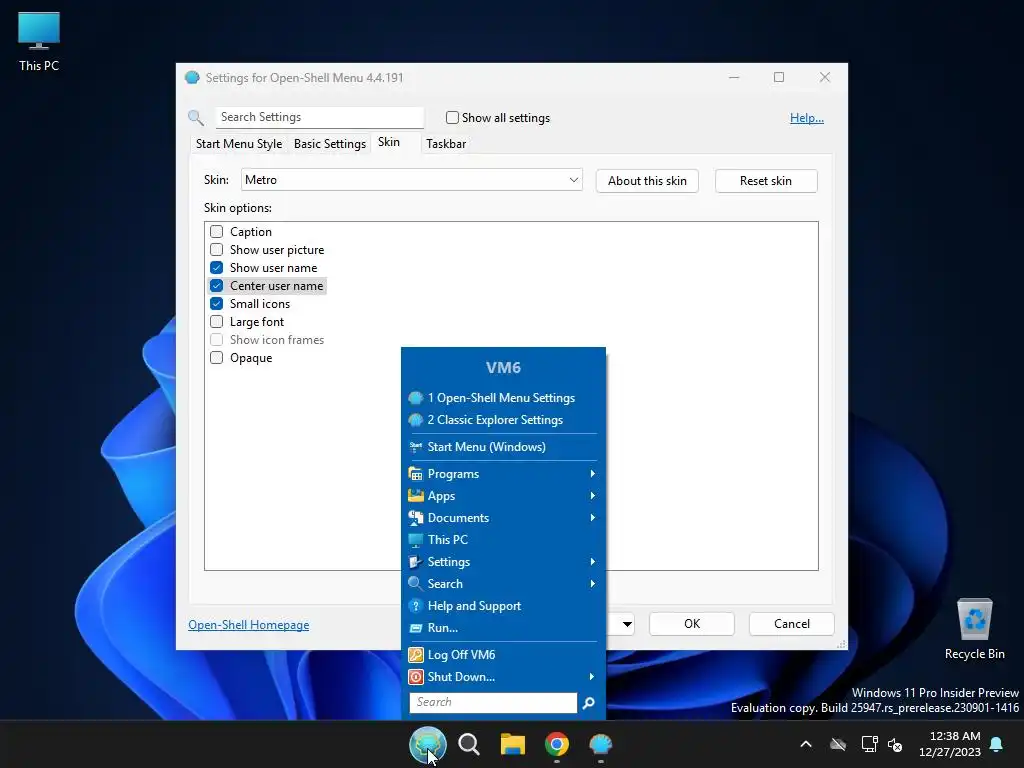Launch Google Chrome from the taskbar
Screen dimensions: 1024x768
coord(556,744)
